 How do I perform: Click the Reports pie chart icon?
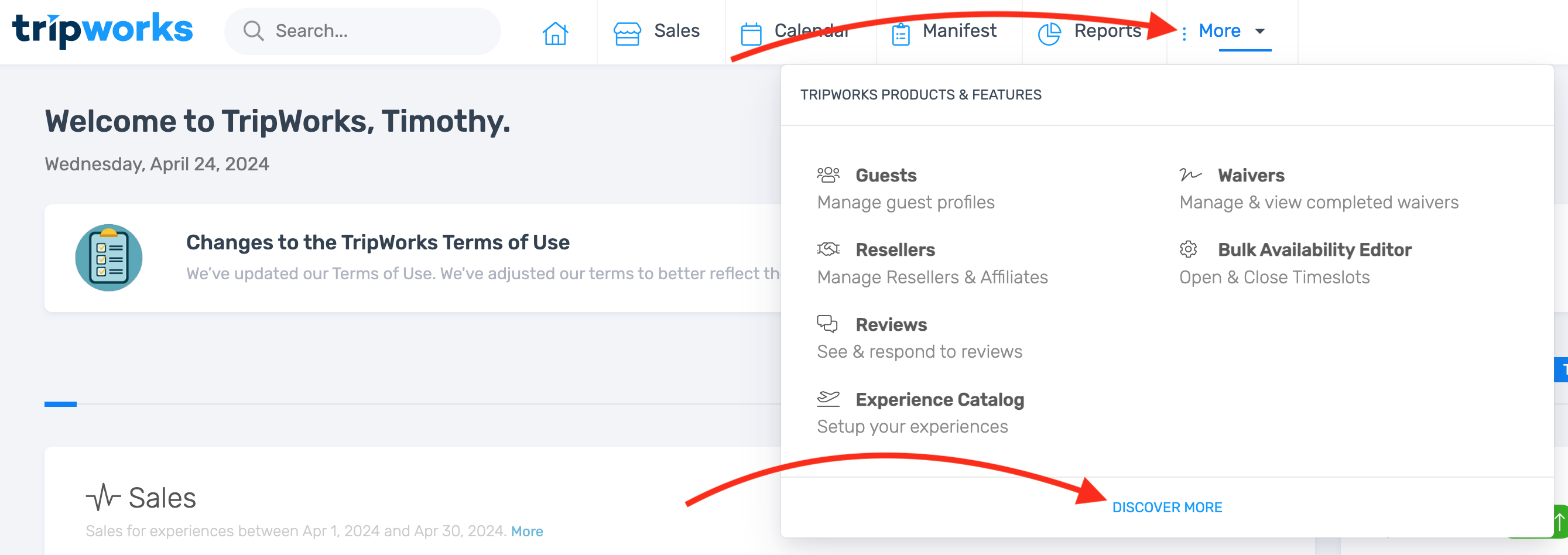click(x=1049, y=33)
